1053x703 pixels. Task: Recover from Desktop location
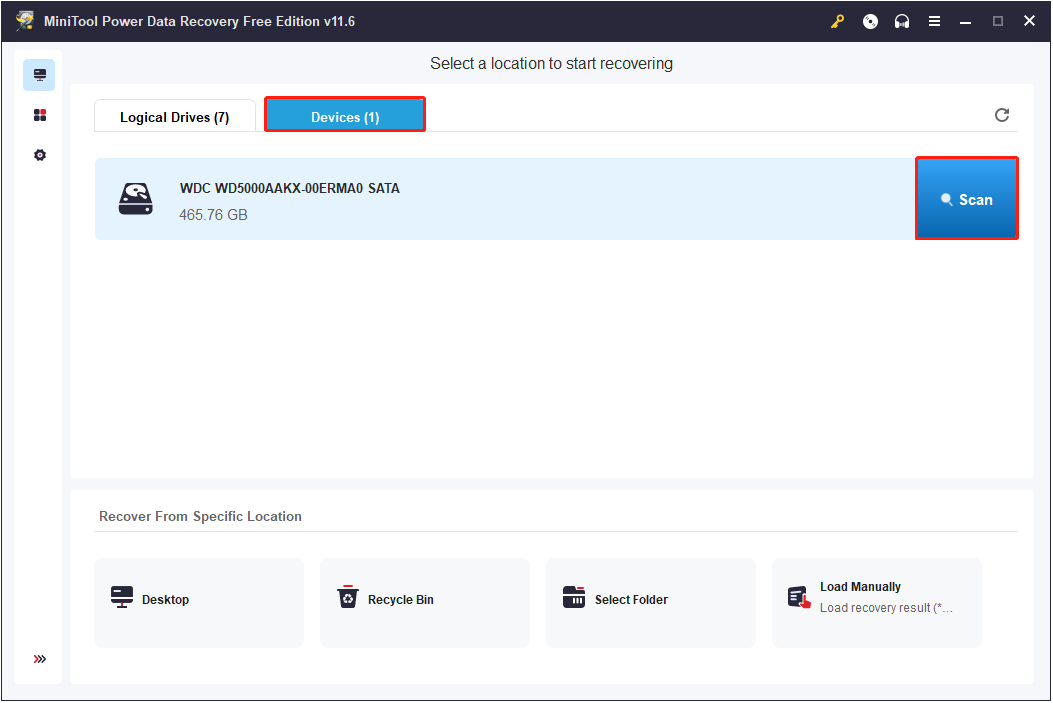pyautogui.click(x=199, y=602)
